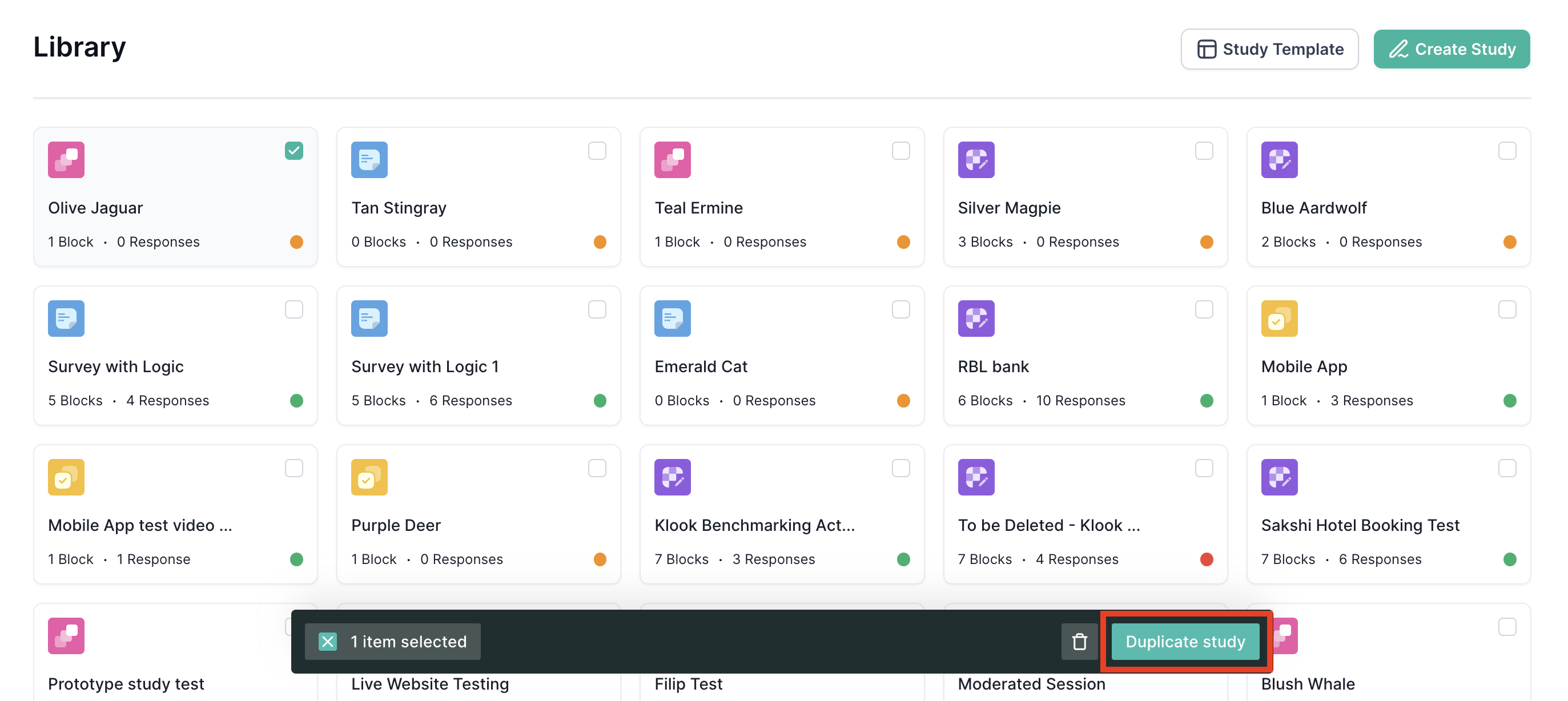Click the Sakshi Hotel Booking Test icon
Viewport: 1568px width, 701px height.
pyautogui.click(x=1279, y=477)
